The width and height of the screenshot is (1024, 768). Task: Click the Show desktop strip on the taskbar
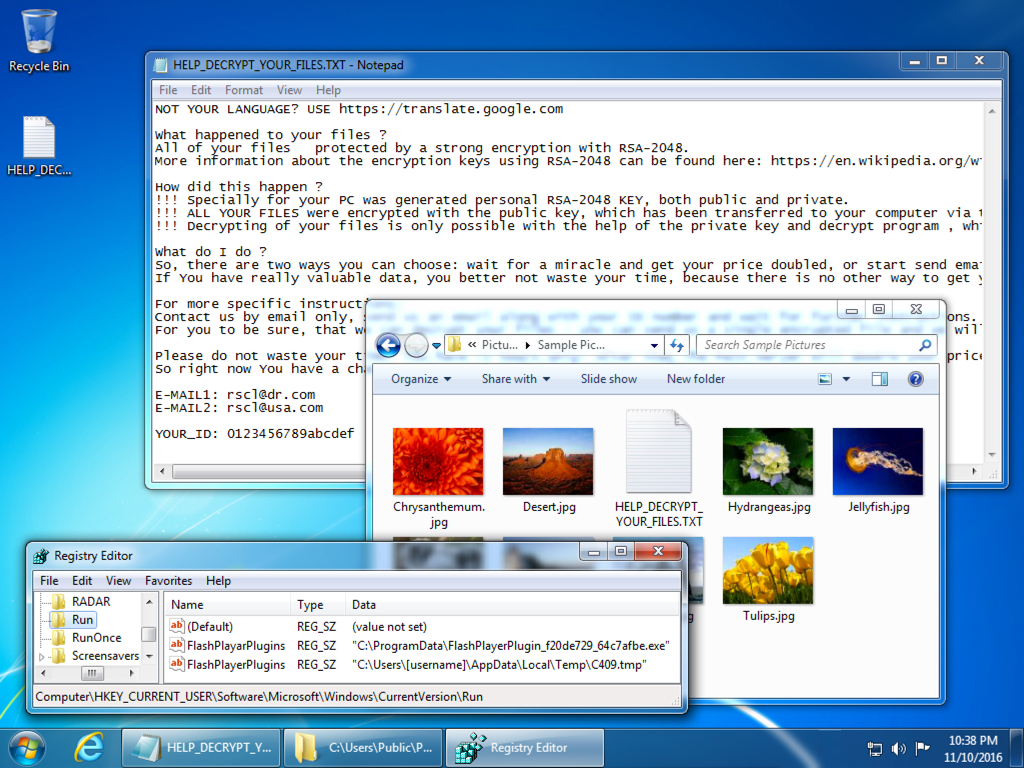(x=1017, y=748)
